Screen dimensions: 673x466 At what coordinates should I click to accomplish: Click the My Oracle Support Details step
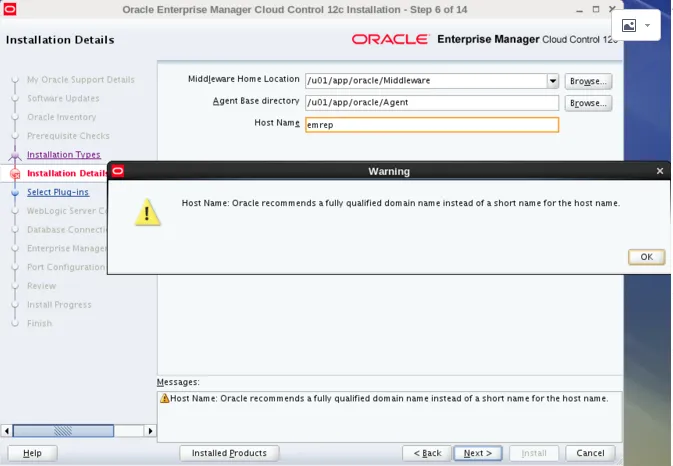coord(81,80)
